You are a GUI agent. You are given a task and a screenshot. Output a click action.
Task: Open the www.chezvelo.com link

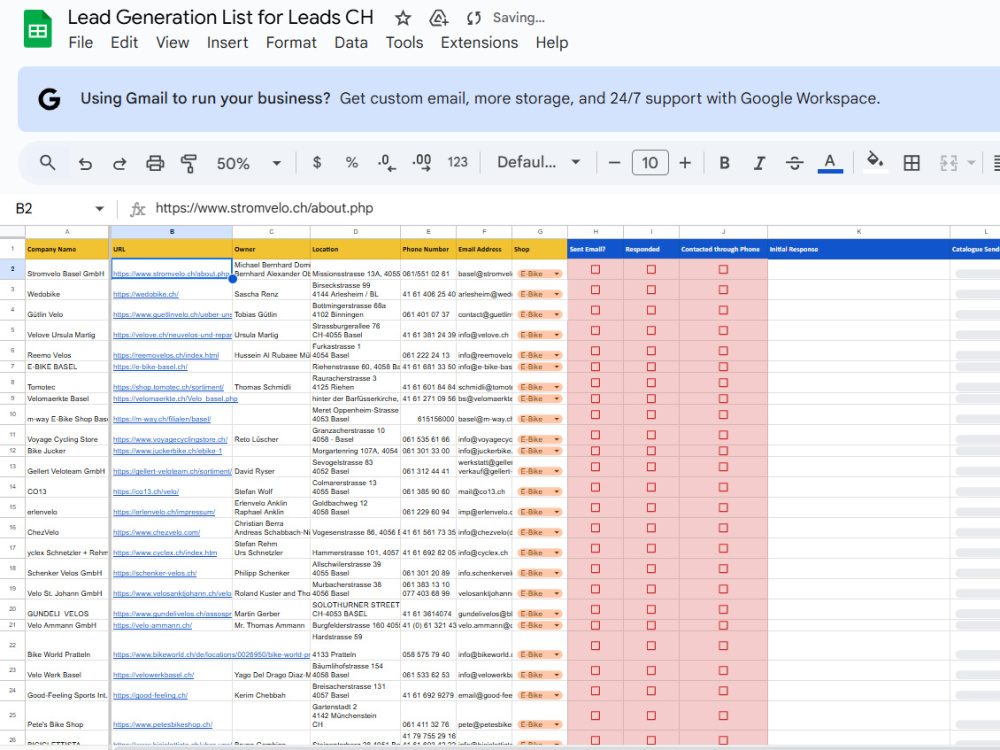coord(156,533)
